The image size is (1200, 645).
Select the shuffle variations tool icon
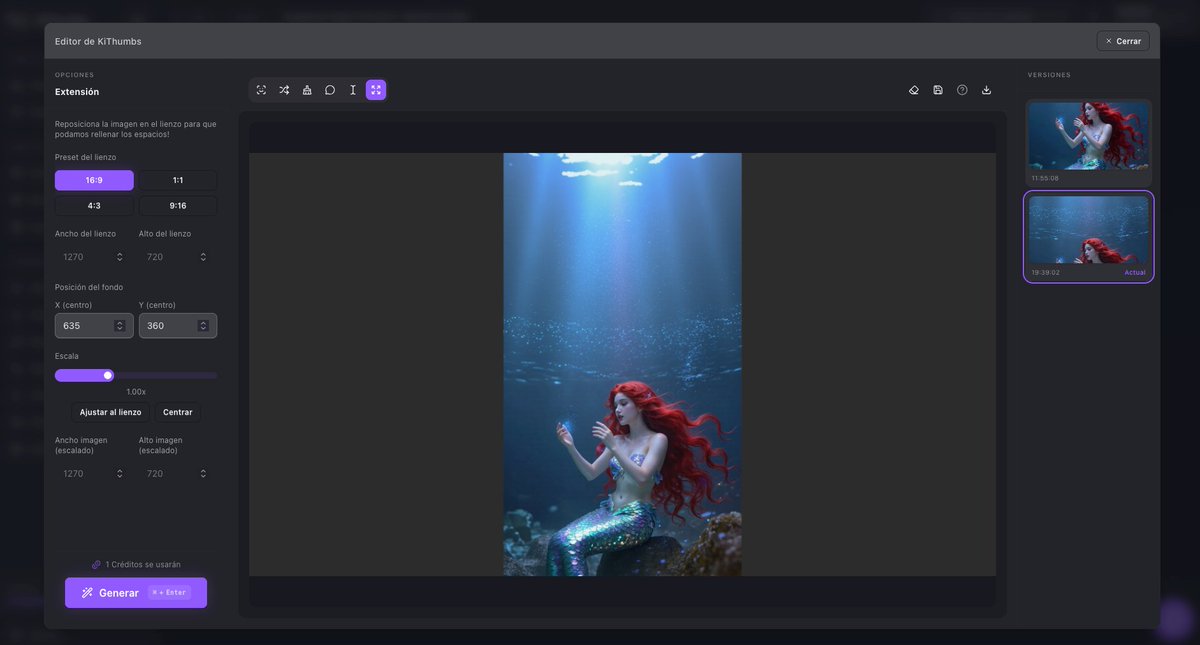click(284, 90)
